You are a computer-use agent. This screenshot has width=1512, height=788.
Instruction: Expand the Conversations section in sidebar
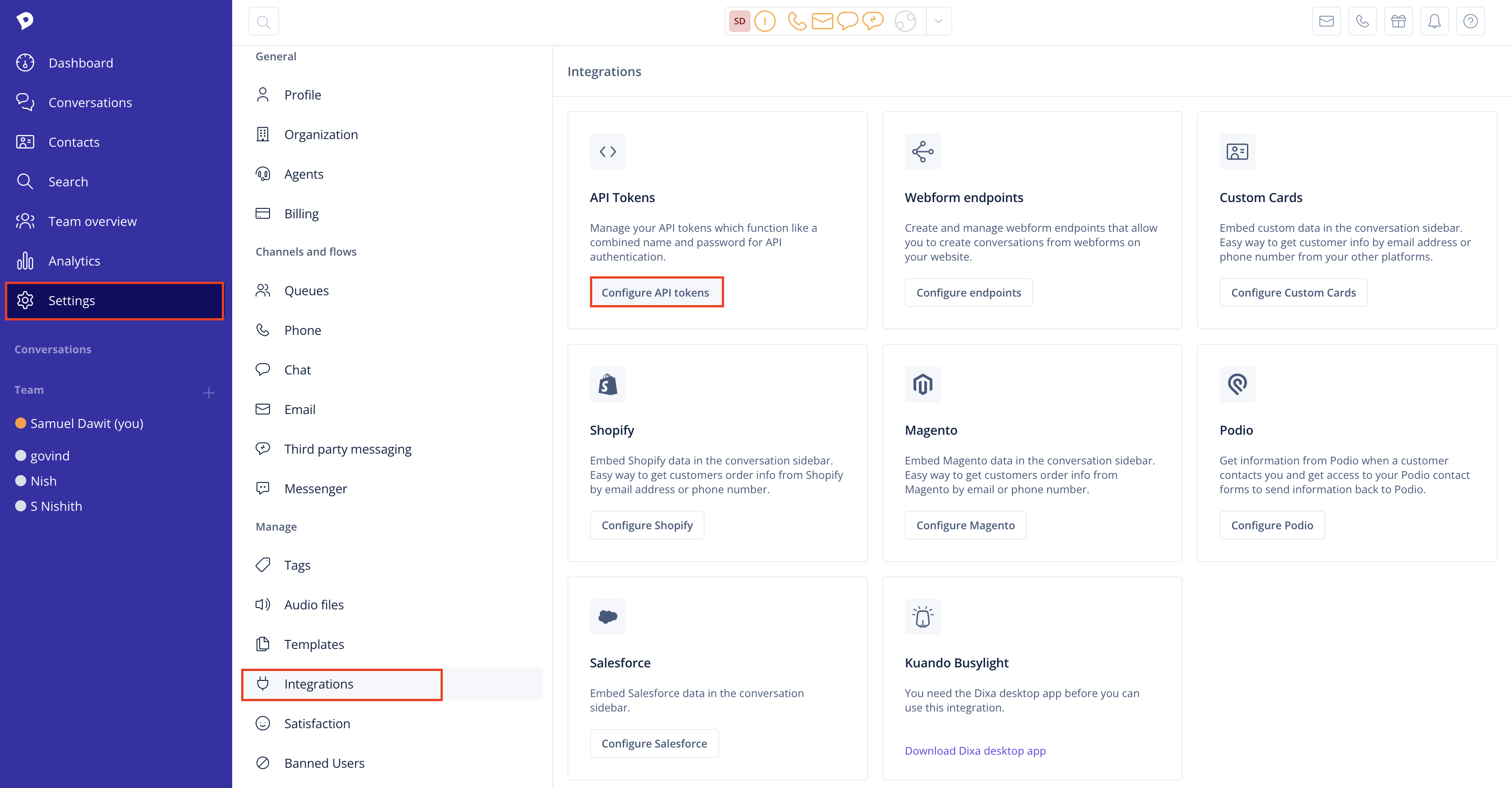pos(53,349)
